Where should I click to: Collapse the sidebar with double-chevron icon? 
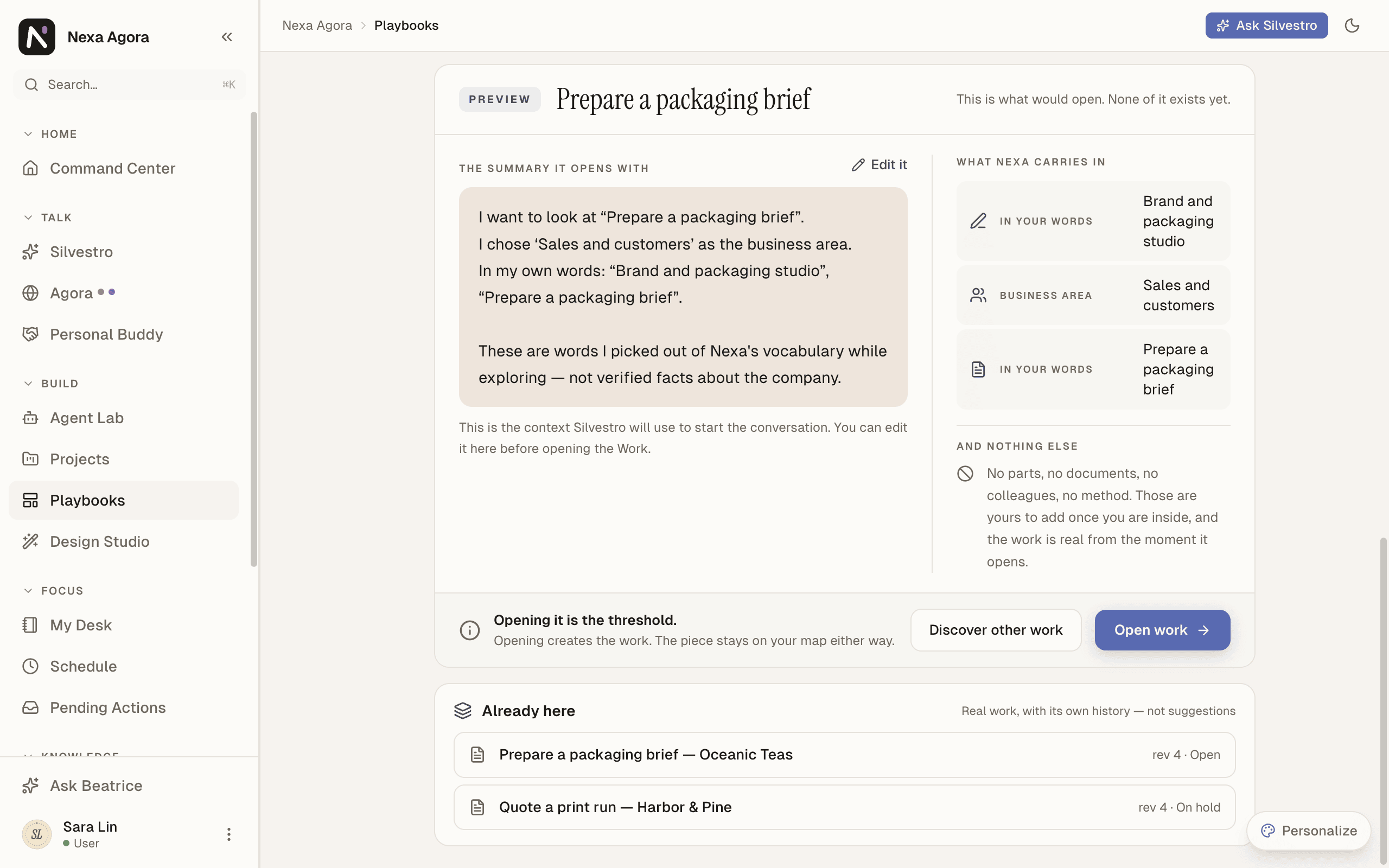point(227,37)
